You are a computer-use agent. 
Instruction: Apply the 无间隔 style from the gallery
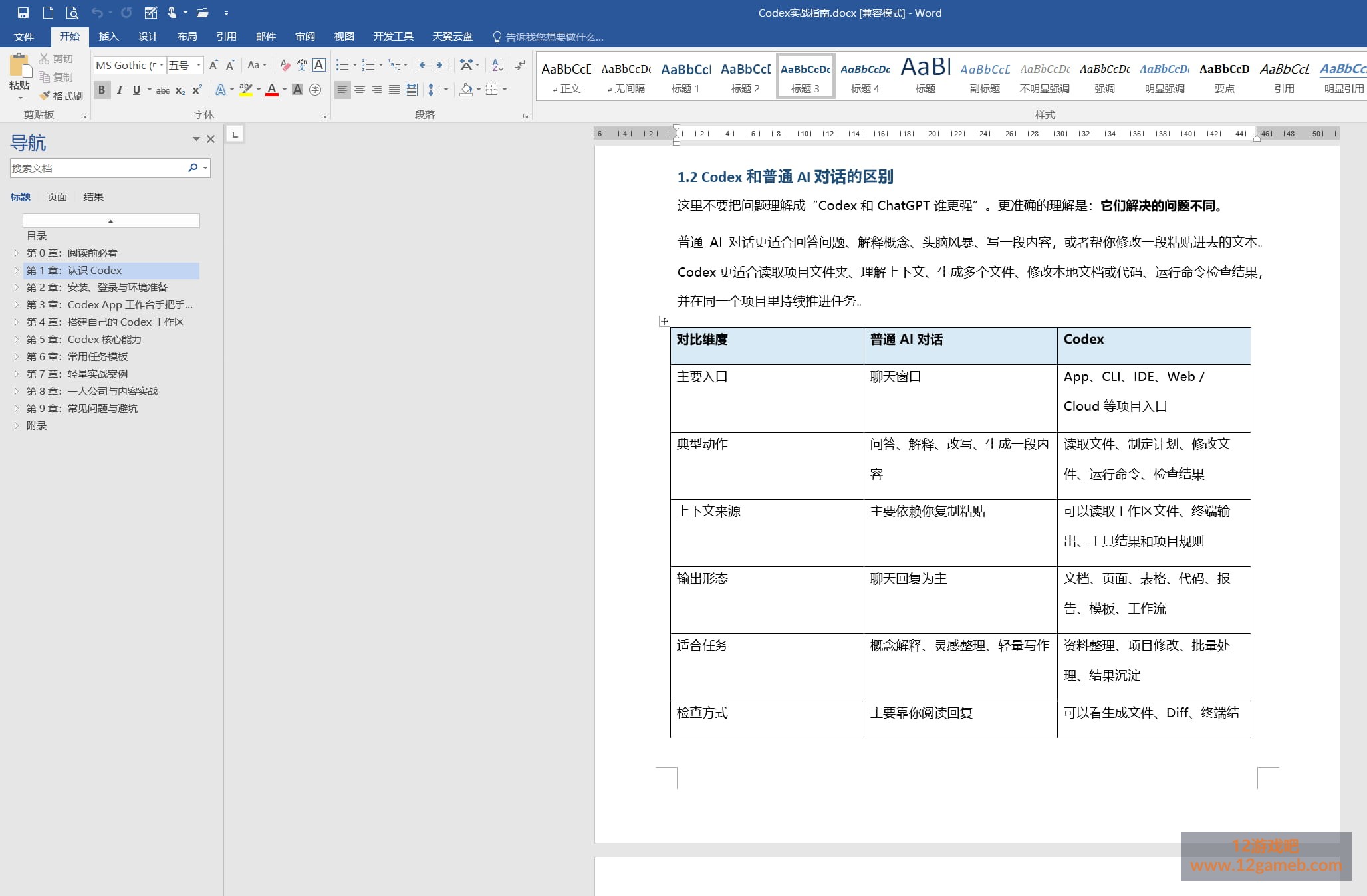(x=626, y=77)
